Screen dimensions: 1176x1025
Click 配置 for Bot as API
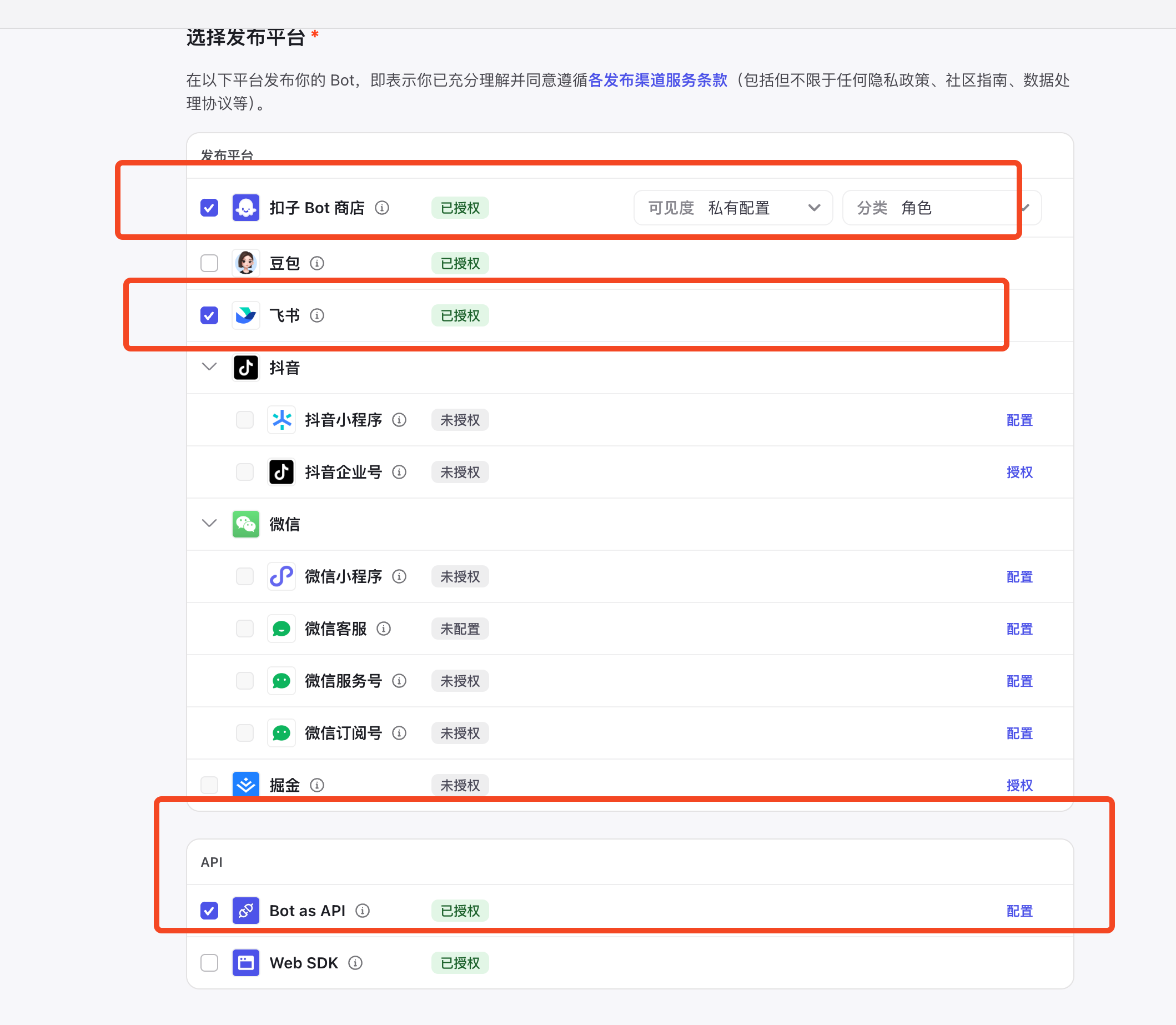point(1019,911)
